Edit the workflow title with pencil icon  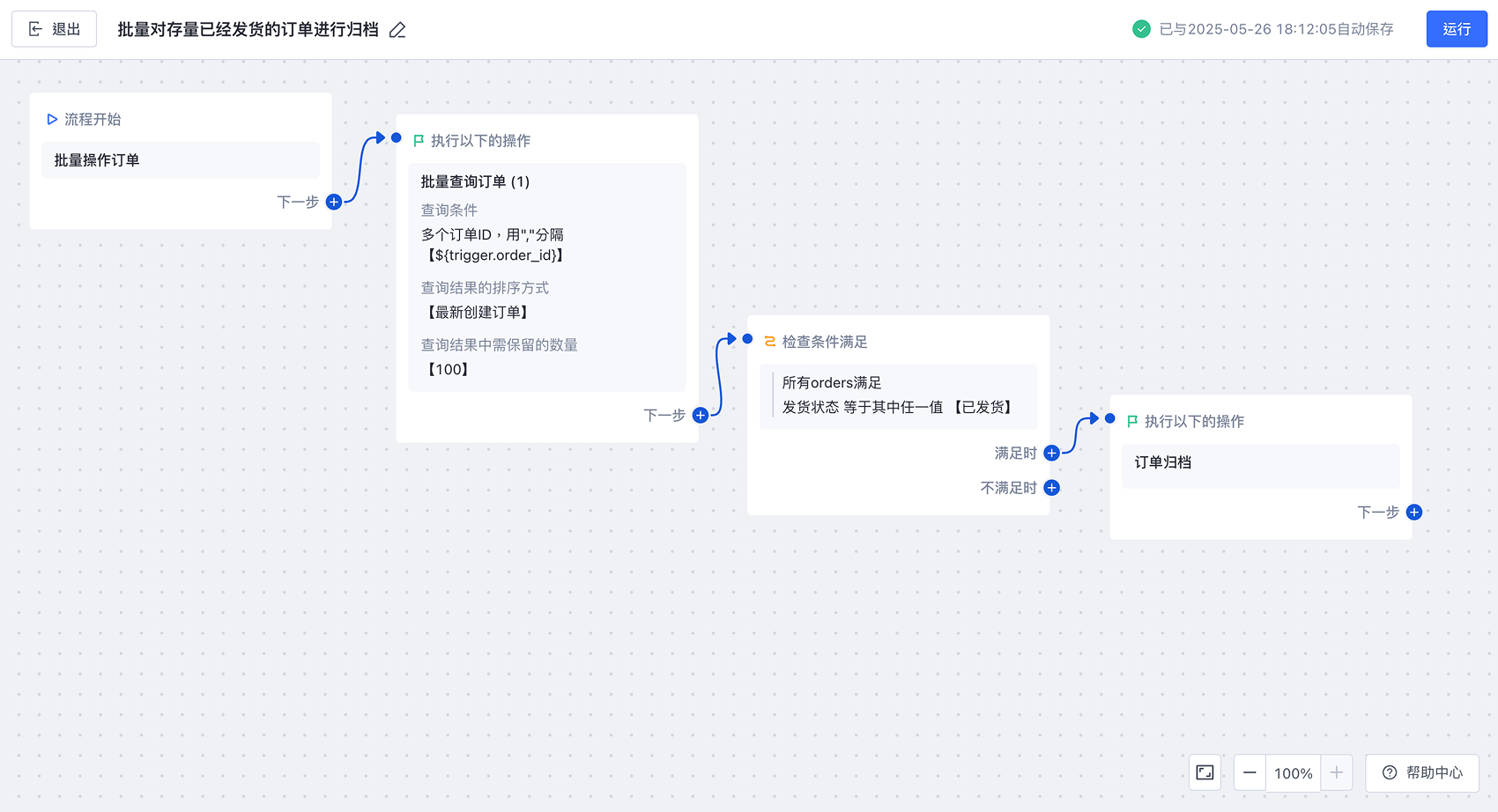point(397,30)
